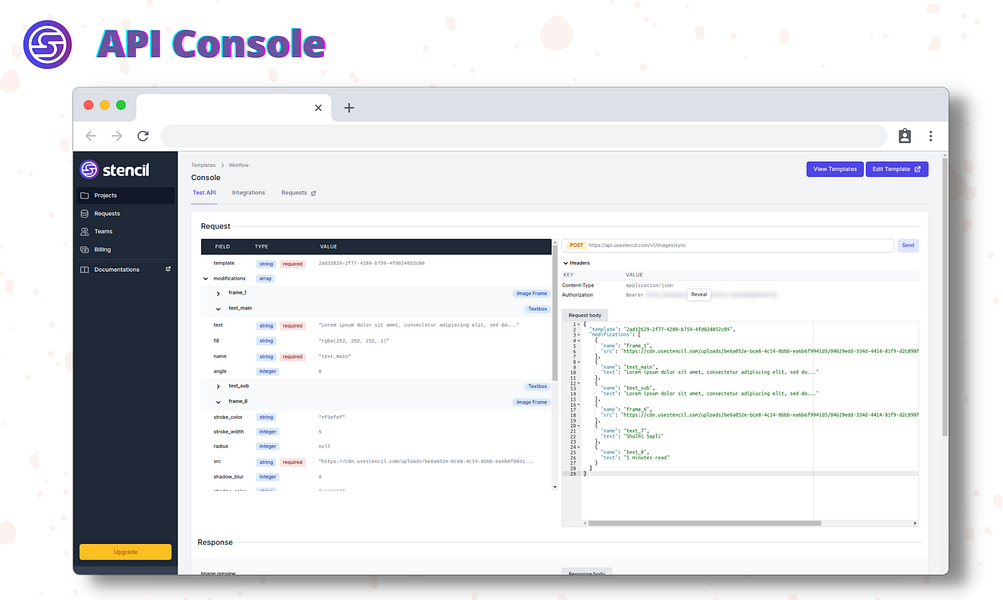Click the Textbox tag on text_main

[x=537, y=309]
